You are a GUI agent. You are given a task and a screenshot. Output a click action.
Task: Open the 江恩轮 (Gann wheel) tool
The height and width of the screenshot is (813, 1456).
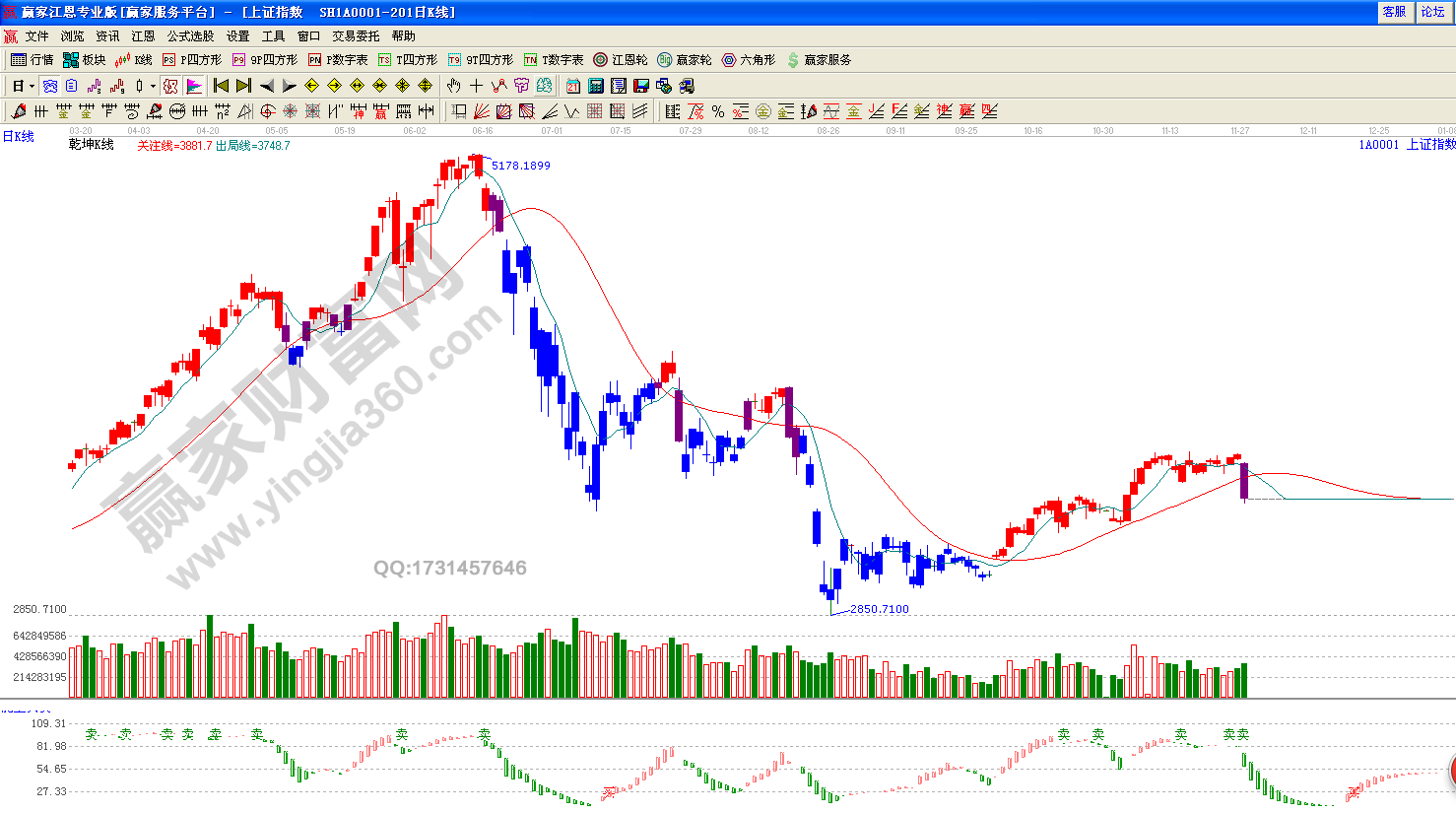[x=621, y=60]
